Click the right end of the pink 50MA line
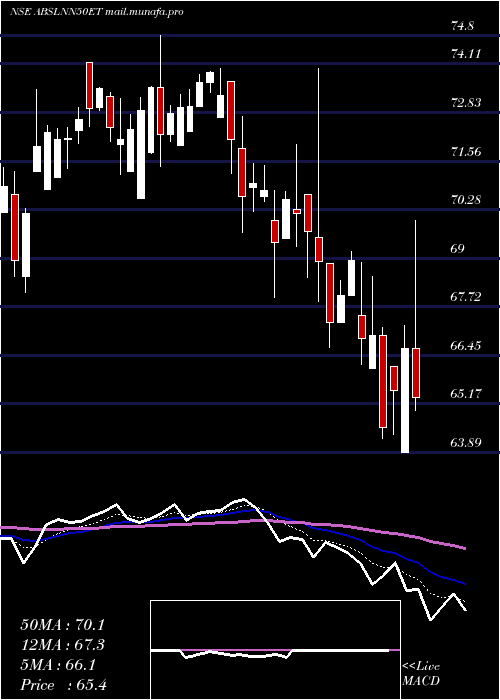The height and width of the screenshot is (700, 500). (465, 548)
